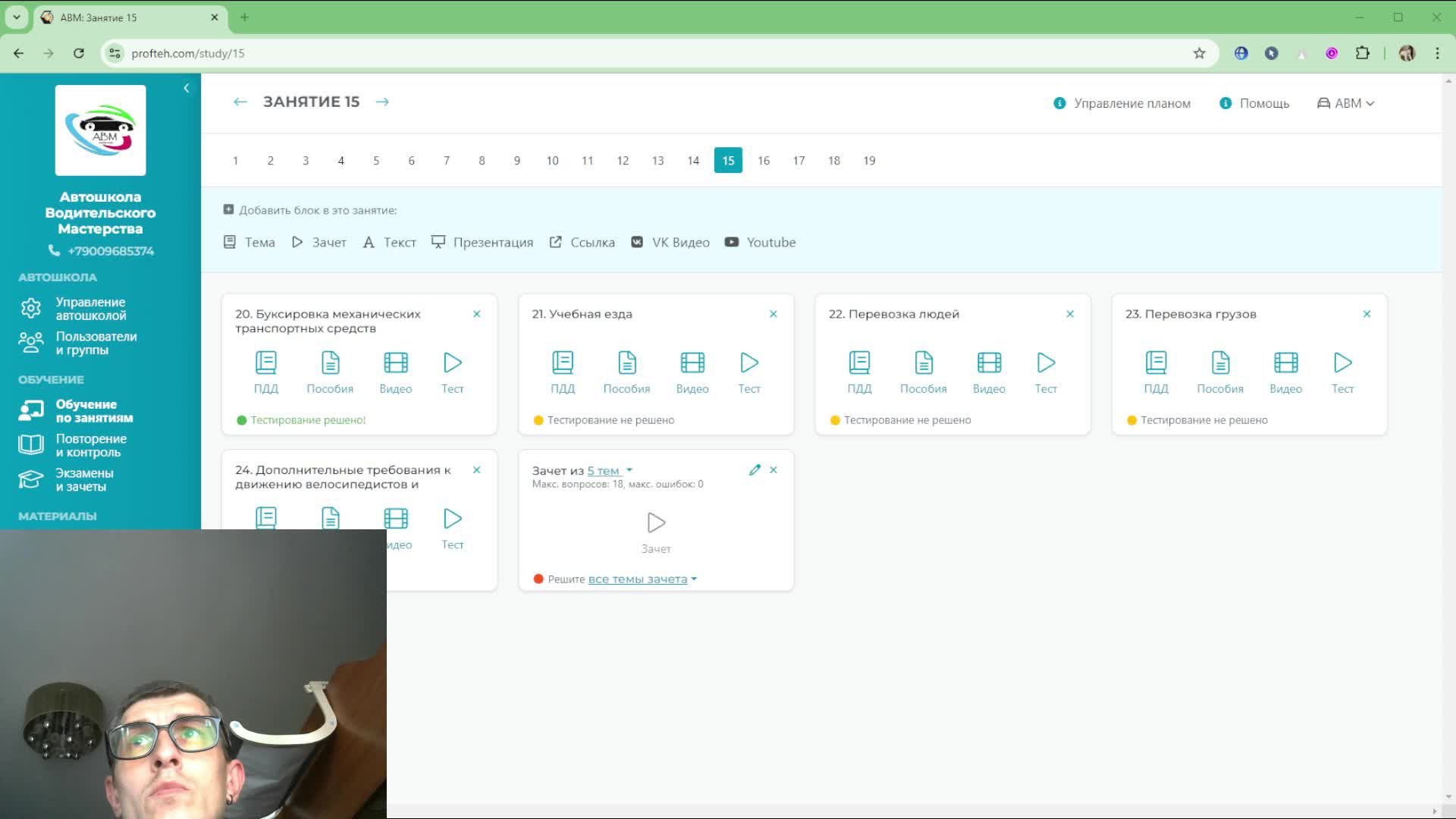Switch to lesson 16 tab
Image resolution: width=1456 pixels, height=819 pixels.
[763, 161]
